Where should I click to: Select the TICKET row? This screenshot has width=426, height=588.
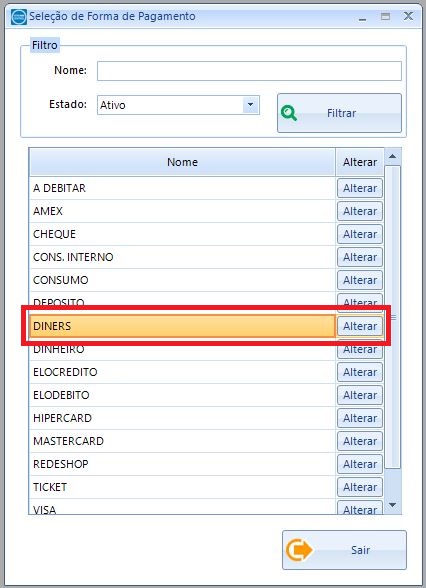pos(182,487)
